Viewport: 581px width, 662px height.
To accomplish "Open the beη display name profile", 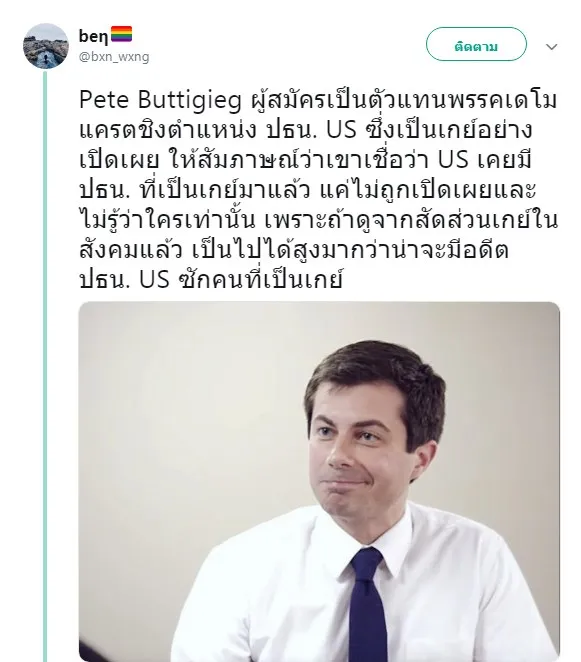I will click(94, 36).
